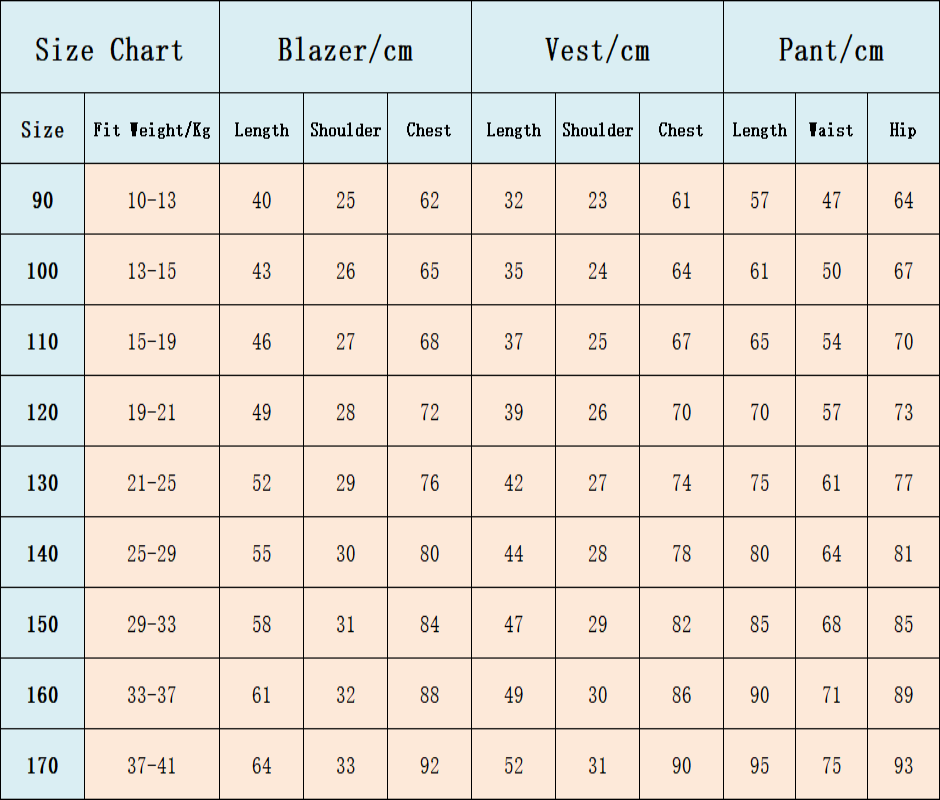Click size 130 row label
This screenshot has height=800, width=940.
[43, 482]
